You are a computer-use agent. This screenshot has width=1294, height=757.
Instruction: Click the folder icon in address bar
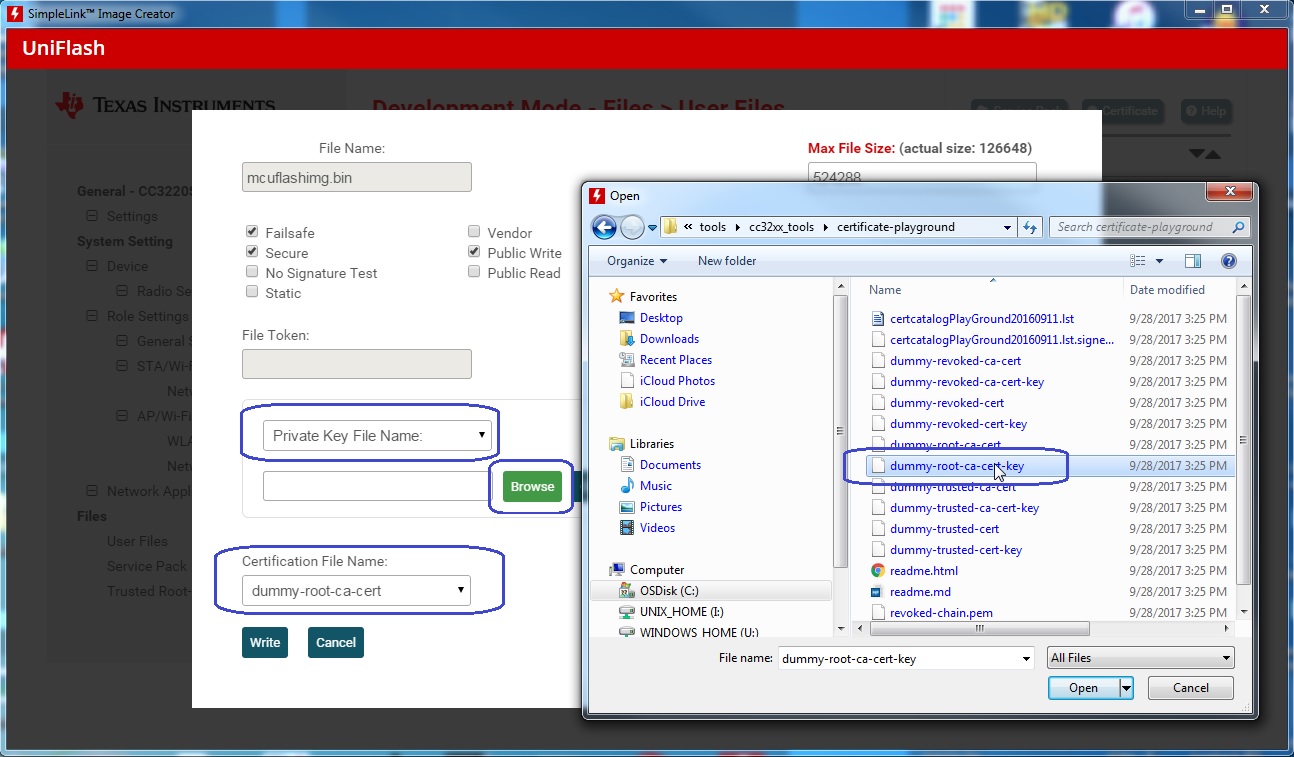point(671,227)
